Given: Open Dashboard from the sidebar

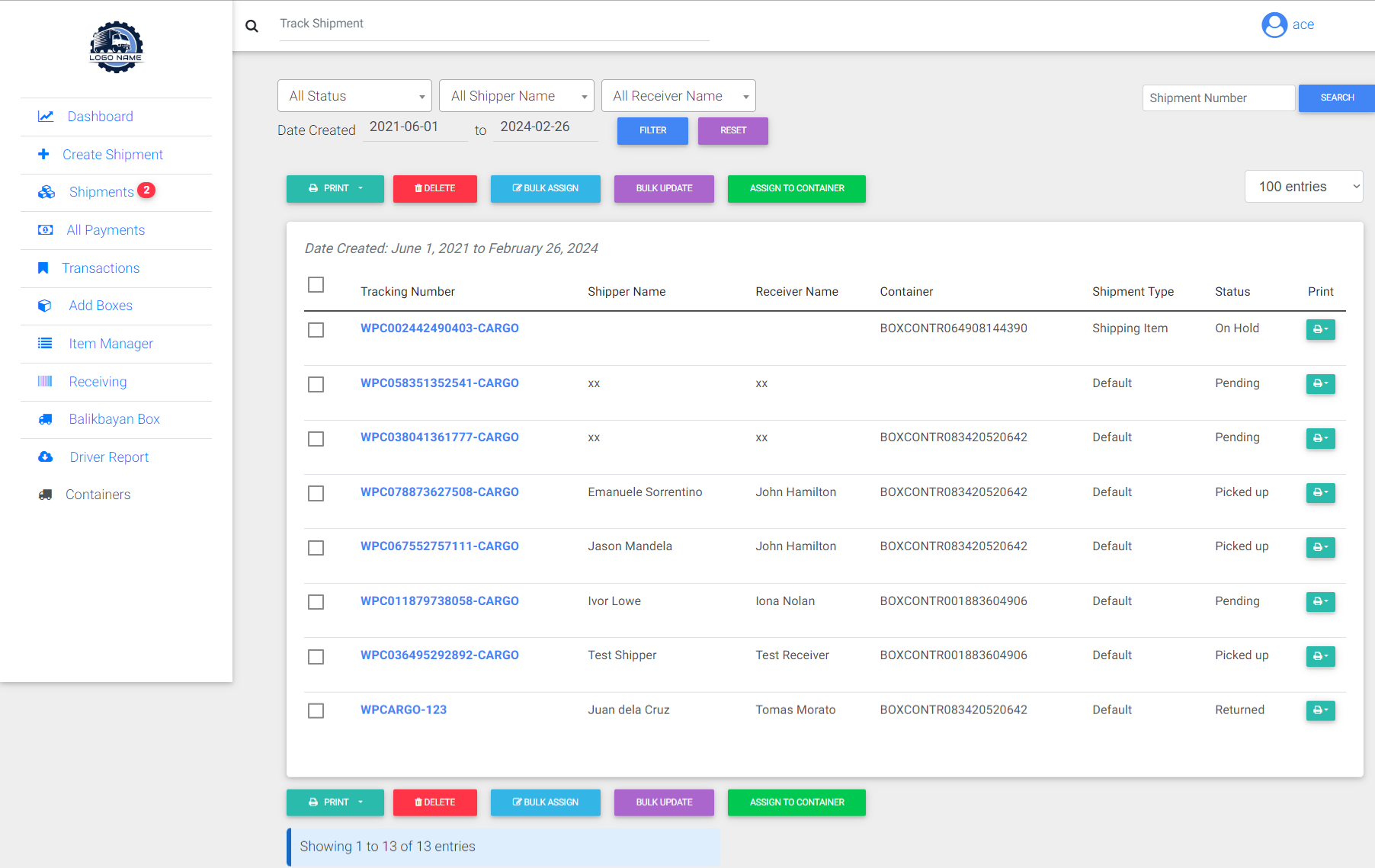Looking at the screenshot, I should 100,117.
